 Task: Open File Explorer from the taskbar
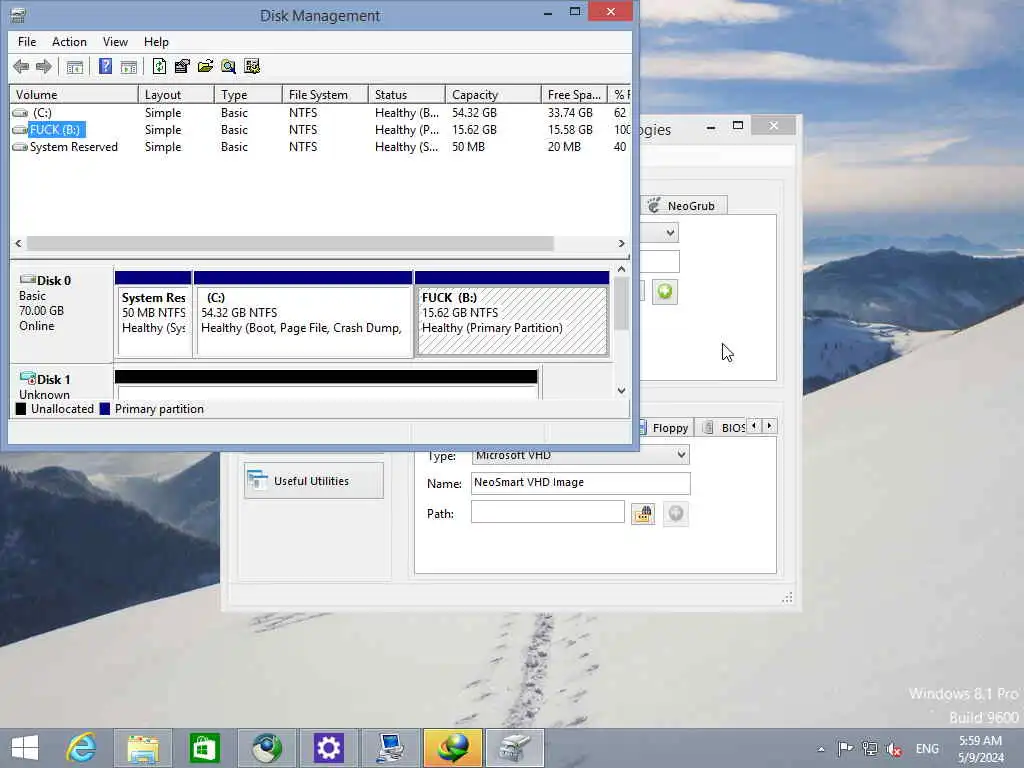tap(143, 748)
